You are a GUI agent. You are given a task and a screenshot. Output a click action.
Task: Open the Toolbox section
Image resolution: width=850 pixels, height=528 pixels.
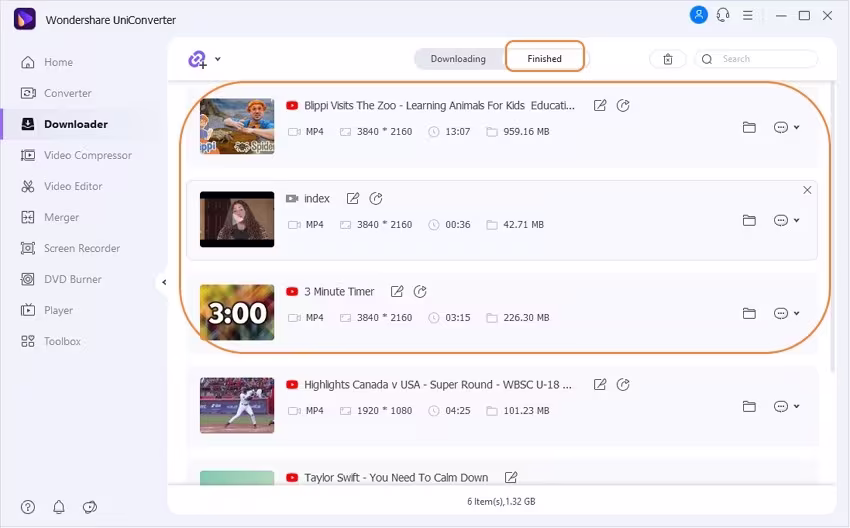50,342
